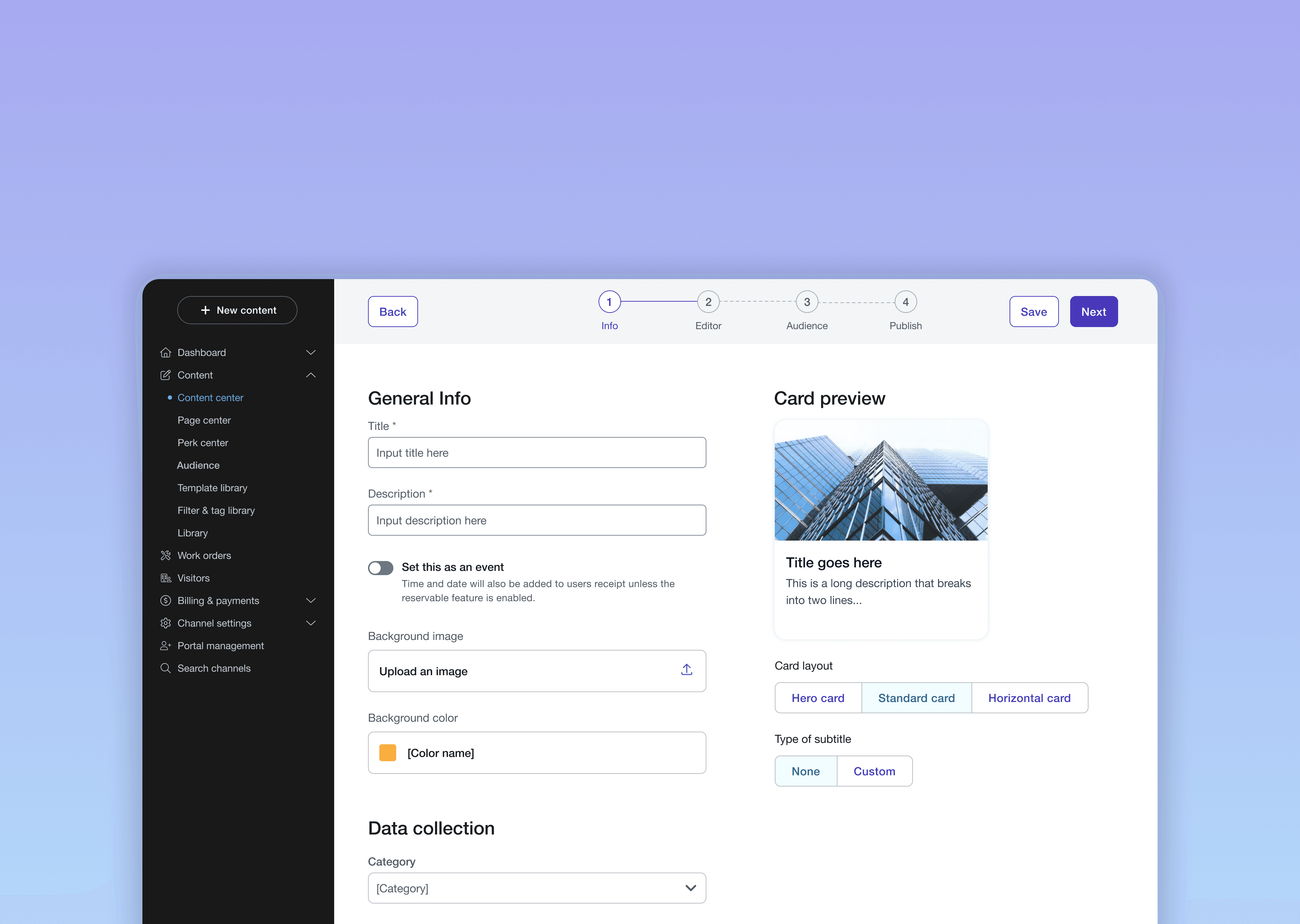Image resolution: width=1300 pixels, height=924 pixels.
Task: Choose None for subtitle type
Action: click(x=805, y=771)
